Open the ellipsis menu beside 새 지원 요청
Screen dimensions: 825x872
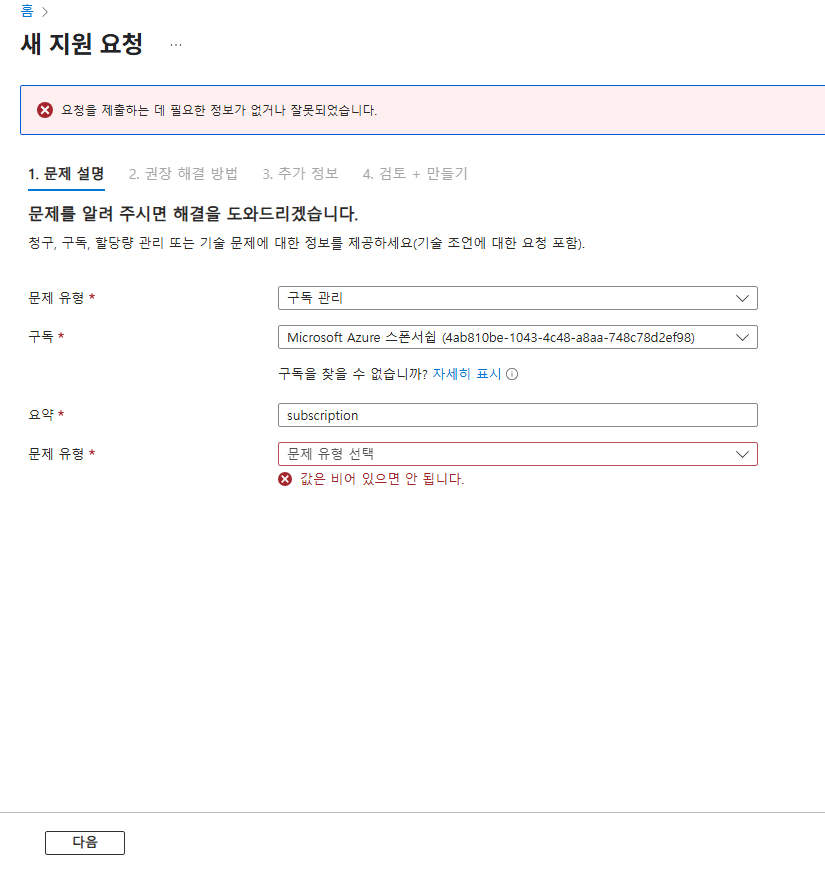pyautogui.click(x=176, y=44)
